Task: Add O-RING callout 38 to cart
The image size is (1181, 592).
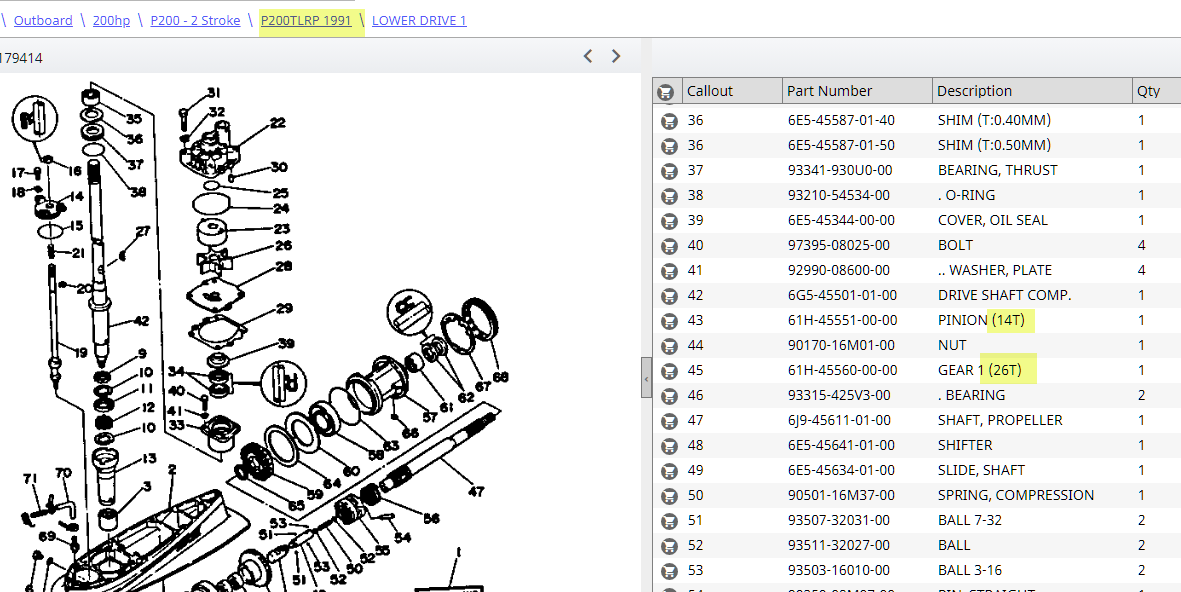Action: (x=669, y=196)
